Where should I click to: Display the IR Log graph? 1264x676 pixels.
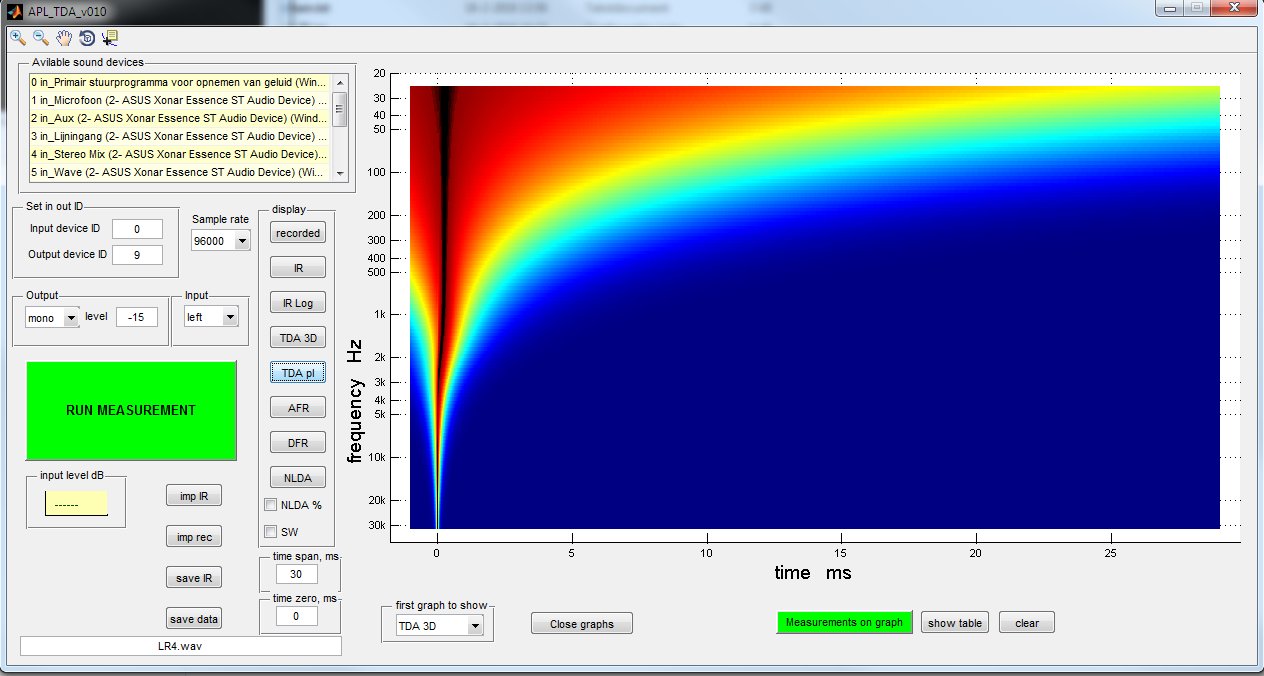click(298, 303)
